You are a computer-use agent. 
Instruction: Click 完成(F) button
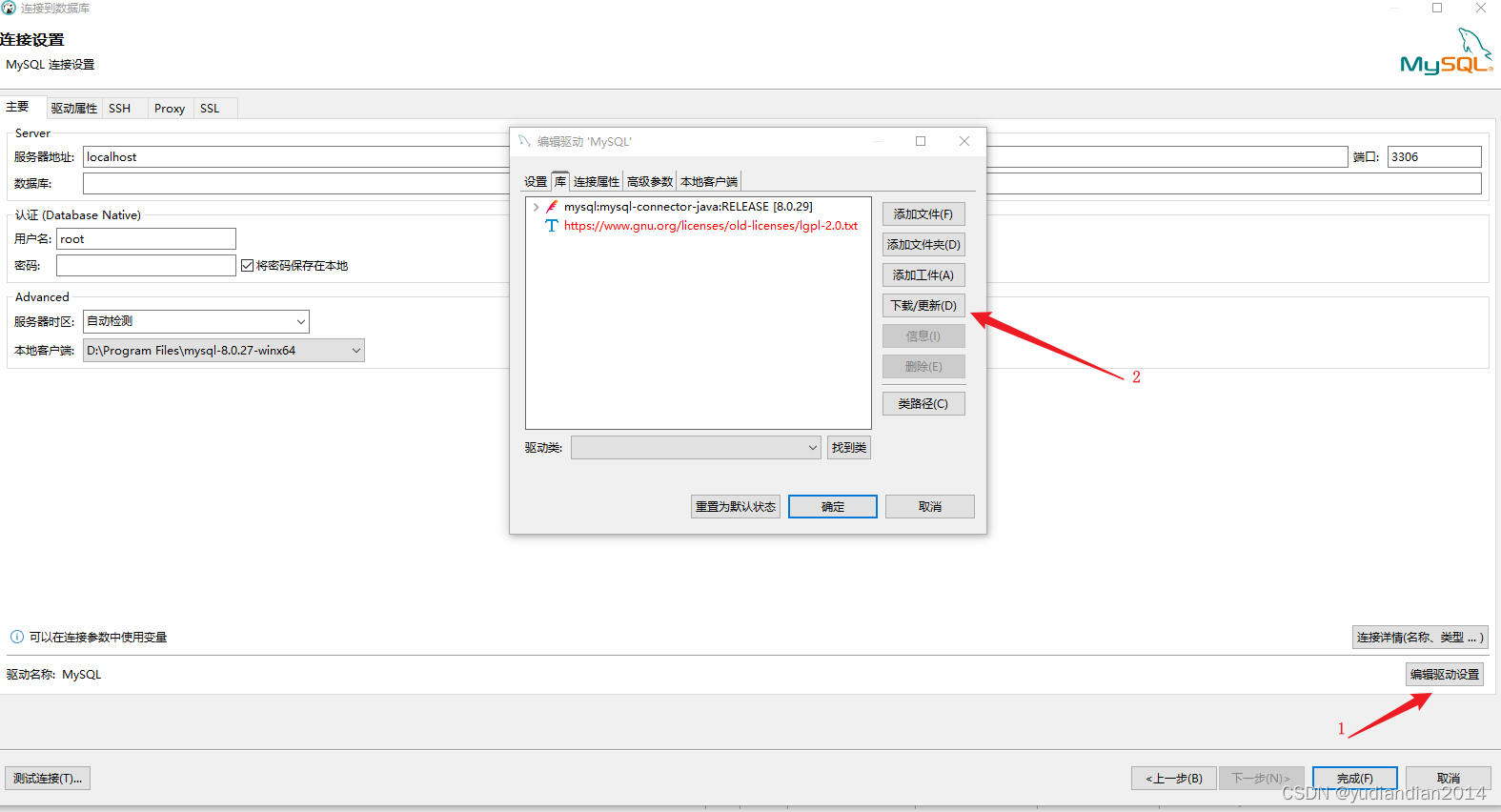(1355, 779)
